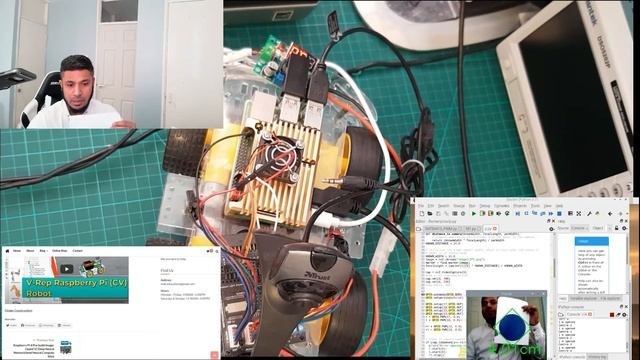Open the Help Object combo box dropdown
The image size is (640, 360).
point(610,228)
